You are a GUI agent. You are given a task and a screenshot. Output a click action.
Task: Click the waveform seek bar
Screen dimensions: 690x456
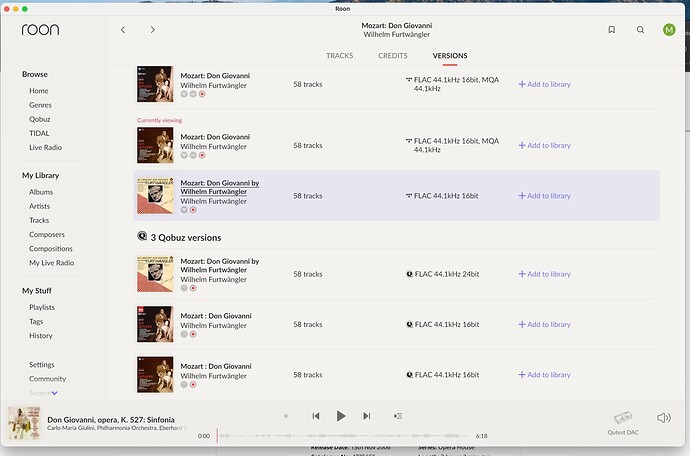click(341, 436)
